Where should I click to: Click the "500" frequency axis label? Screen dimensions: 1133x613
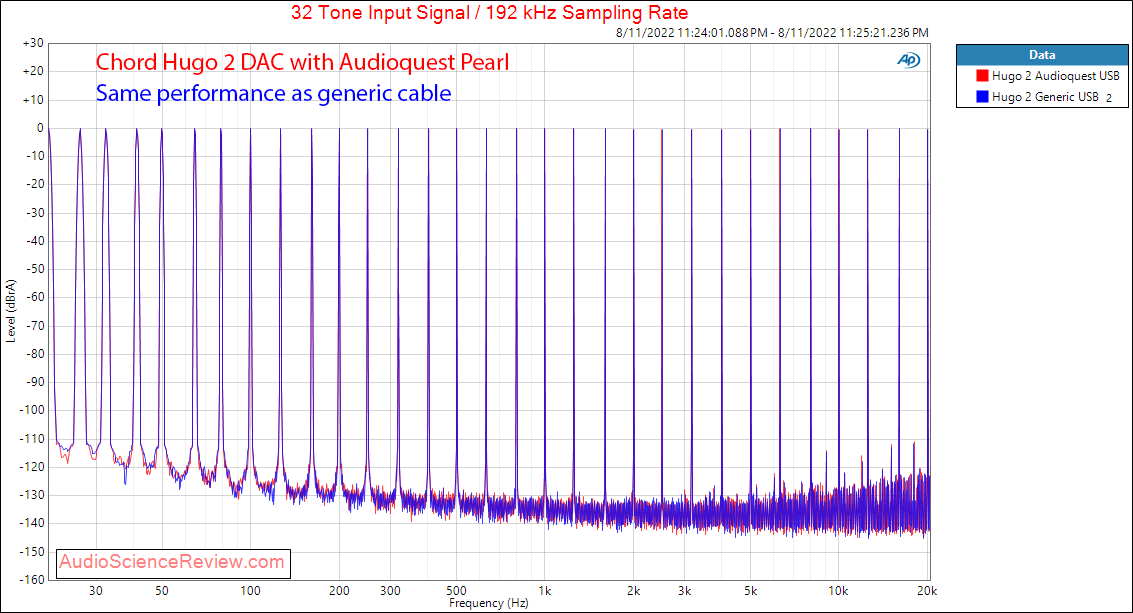tap(457, 591)
